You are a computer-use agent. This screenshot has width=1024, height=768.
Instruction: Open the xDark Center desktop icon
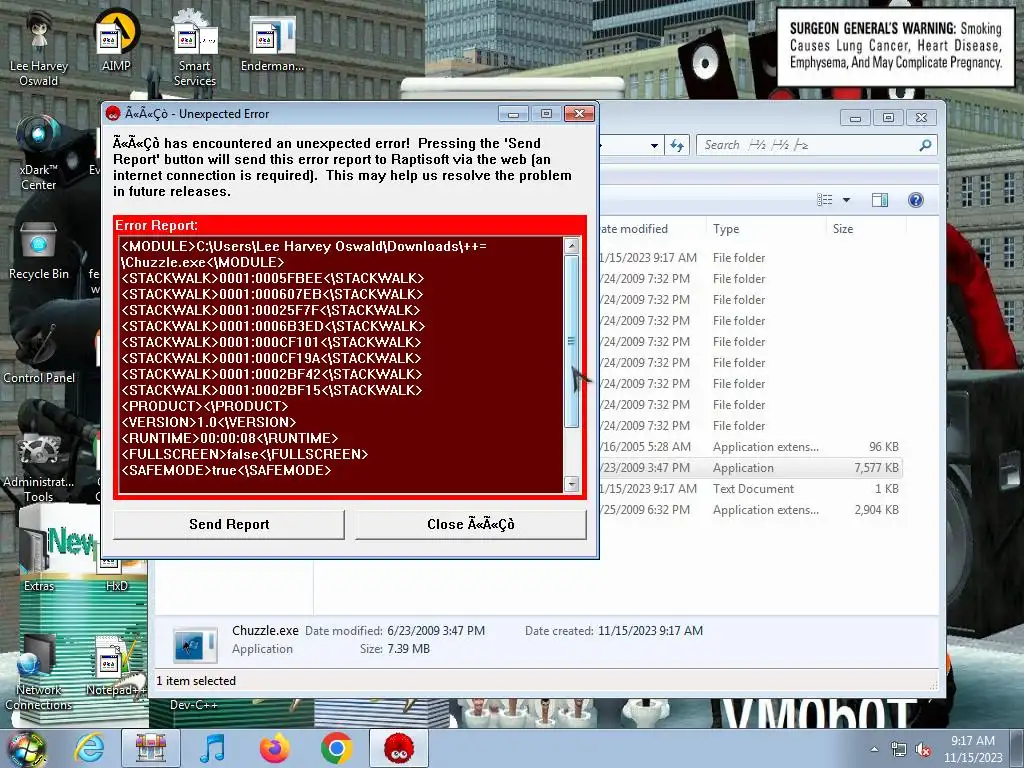pos(39,153)
